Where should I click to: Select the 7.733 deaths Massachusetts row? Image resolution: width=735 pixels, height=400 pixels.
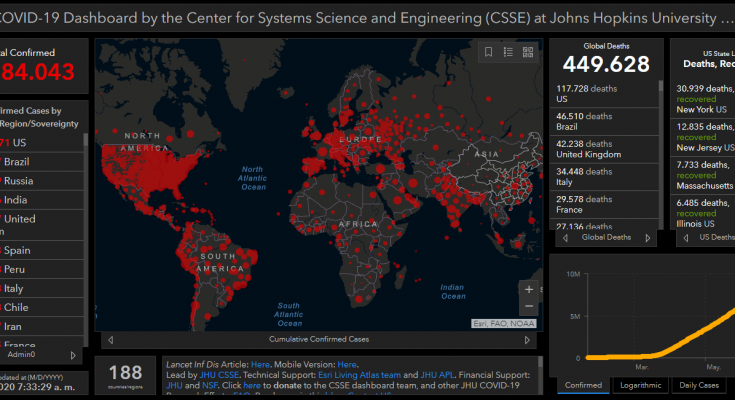click(703, 175)
